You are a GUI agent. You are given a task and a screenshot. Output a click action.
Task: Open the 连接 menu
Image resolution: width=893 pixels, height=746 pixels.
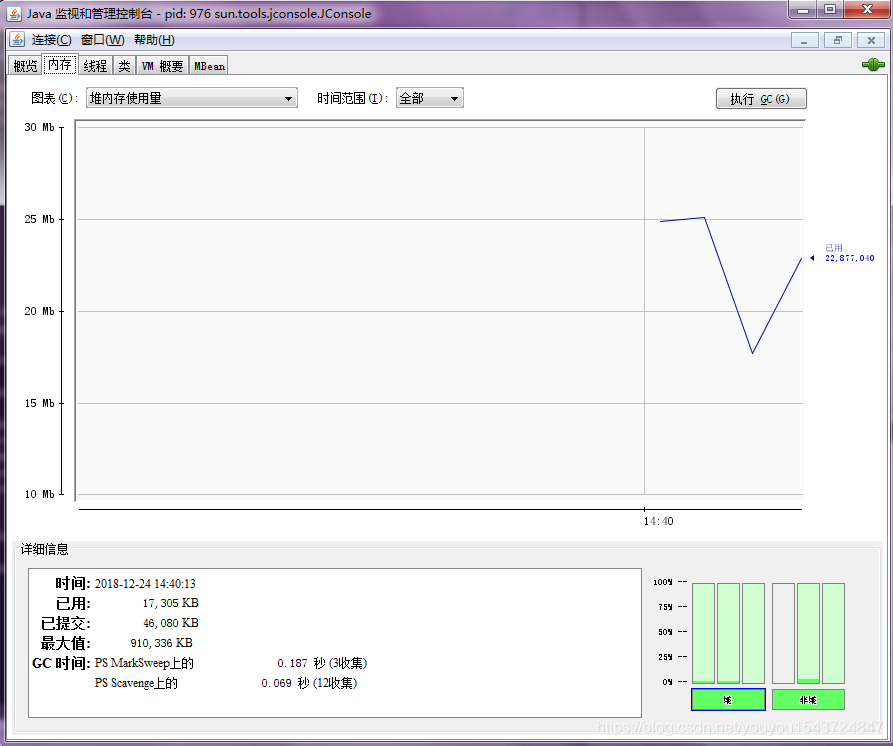(x=51, y=40)
